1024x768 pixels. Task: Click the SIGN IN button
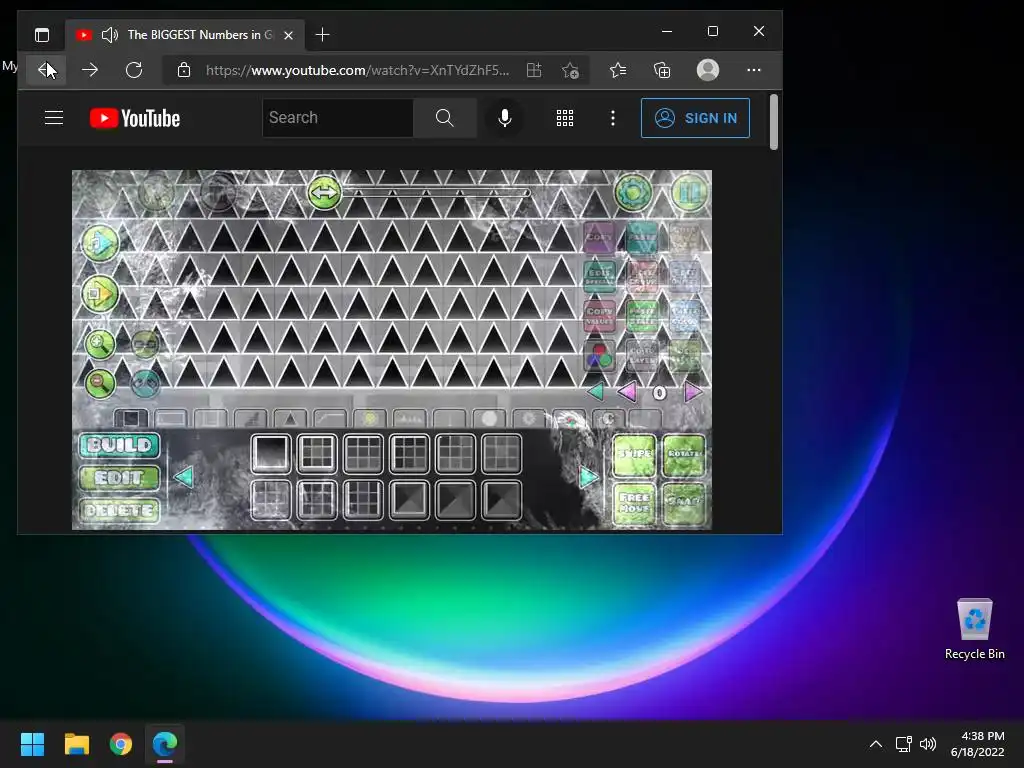pos(696,118)
